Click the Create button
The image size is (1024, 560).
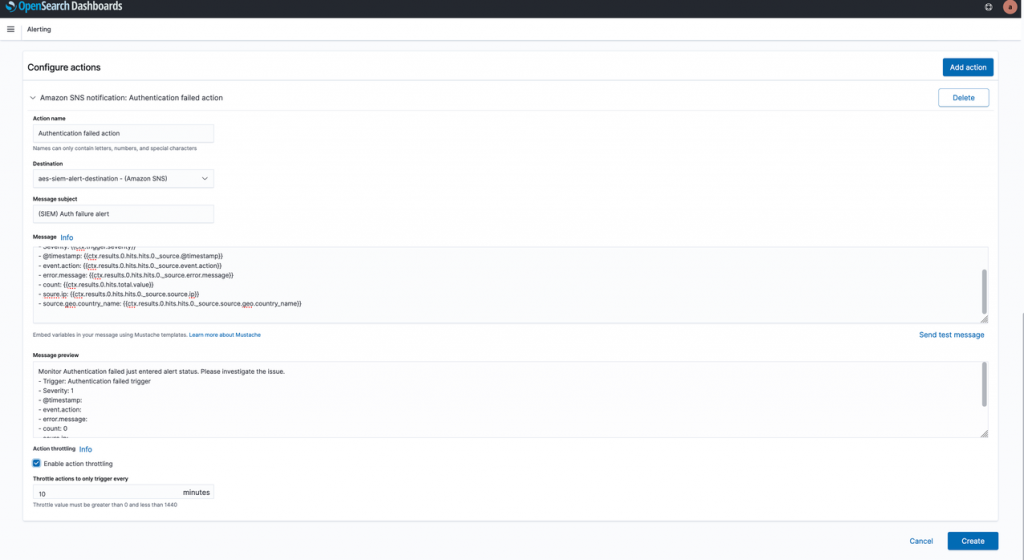pyautogui.click(x=972, y=541)
